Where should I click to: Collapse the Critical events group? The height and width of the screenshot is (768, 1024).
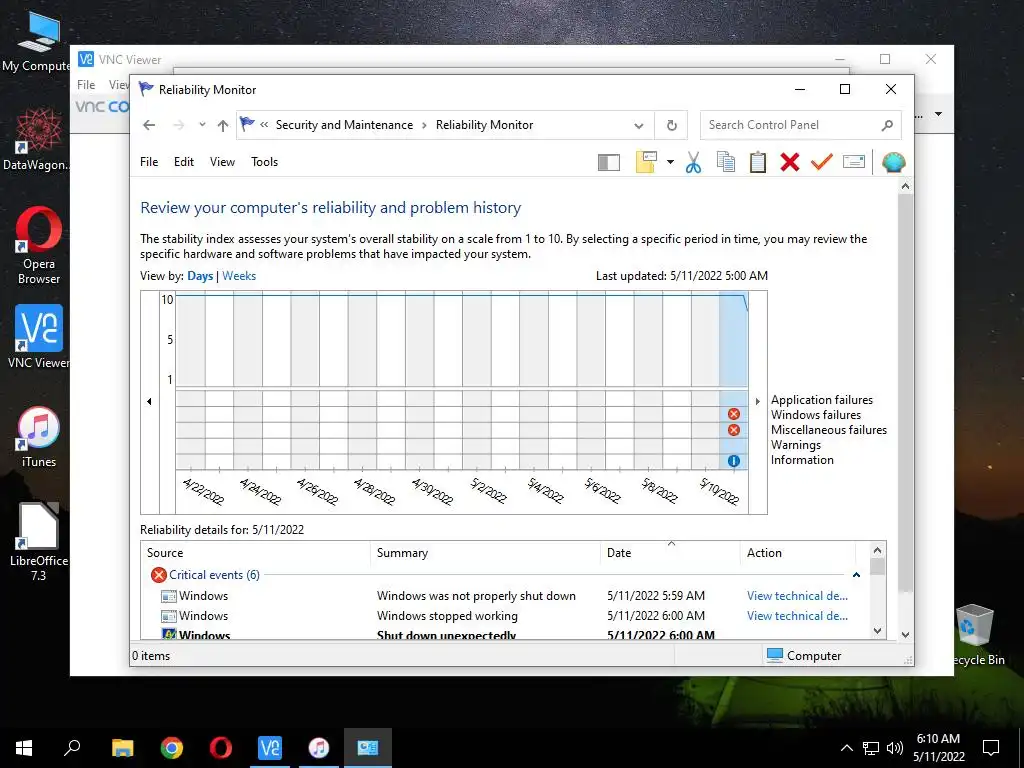pyautogui.click(x=856, y=575)
